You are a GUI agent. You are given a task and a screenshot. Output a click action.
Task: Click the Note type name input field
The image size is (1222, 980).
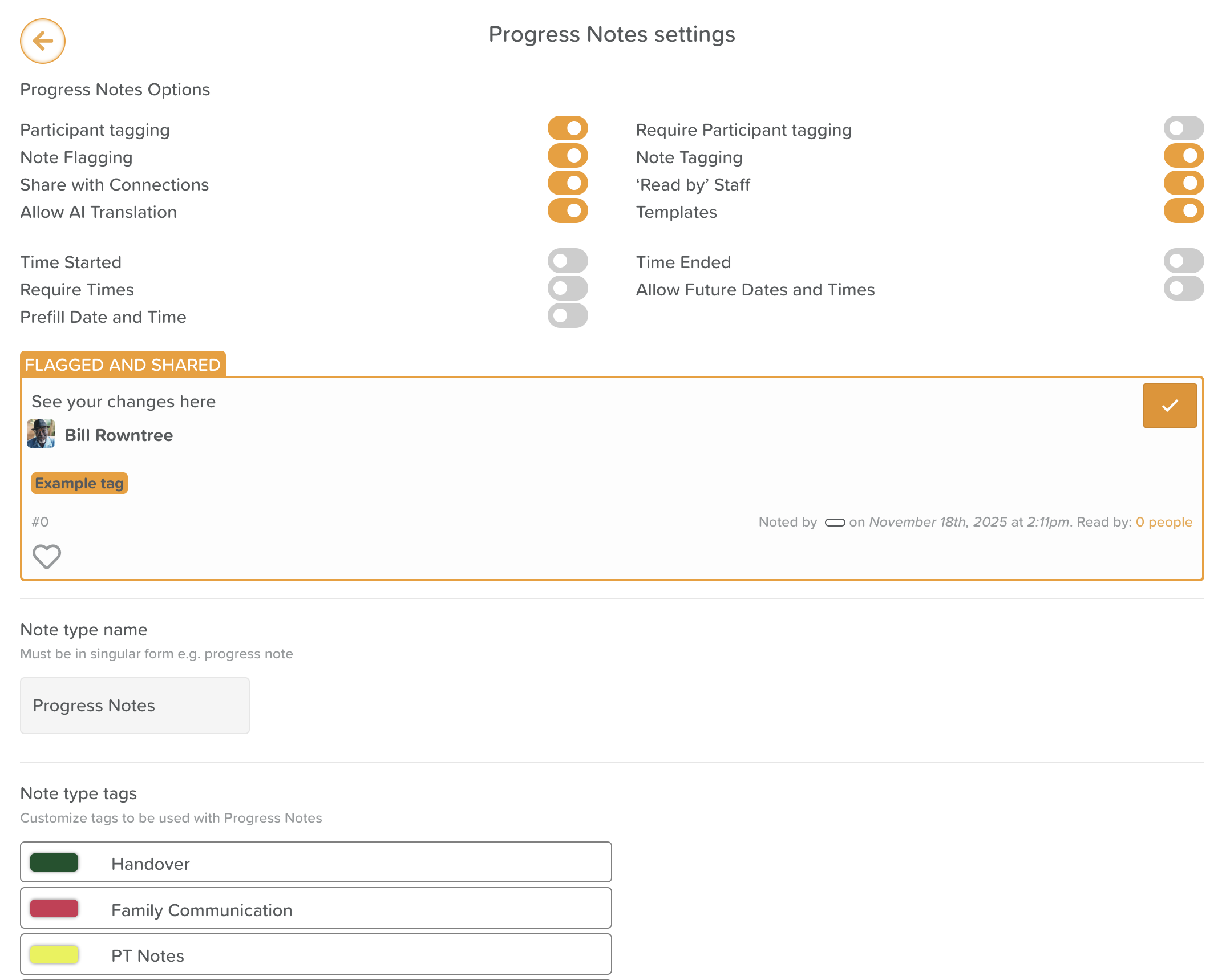[x=135, y=706]
